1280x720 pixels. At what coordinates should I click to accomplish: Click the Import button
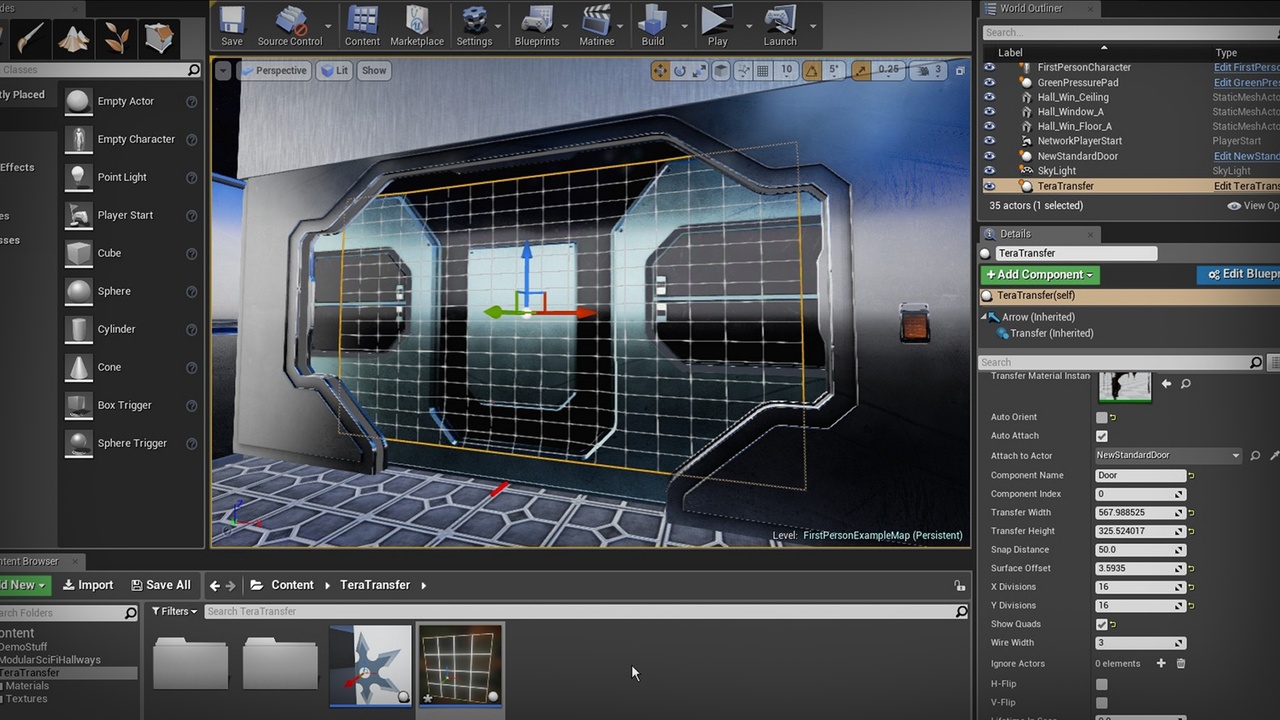[x=88, y=585]
